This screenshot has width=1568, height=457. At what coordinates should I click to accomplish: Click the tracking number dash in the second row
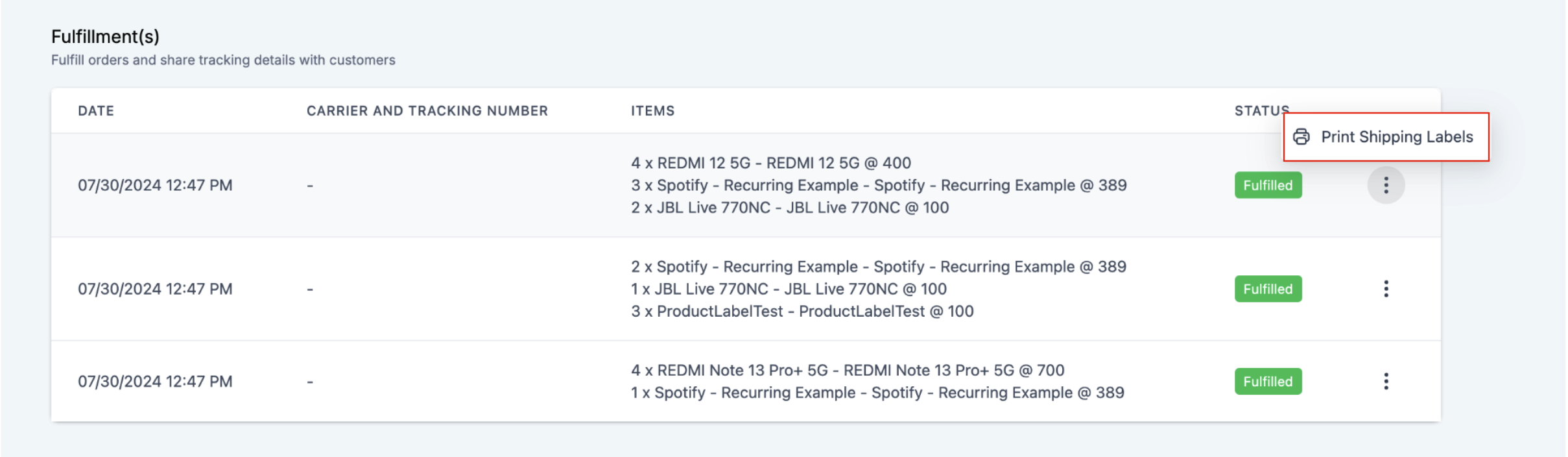pos(310,290)
